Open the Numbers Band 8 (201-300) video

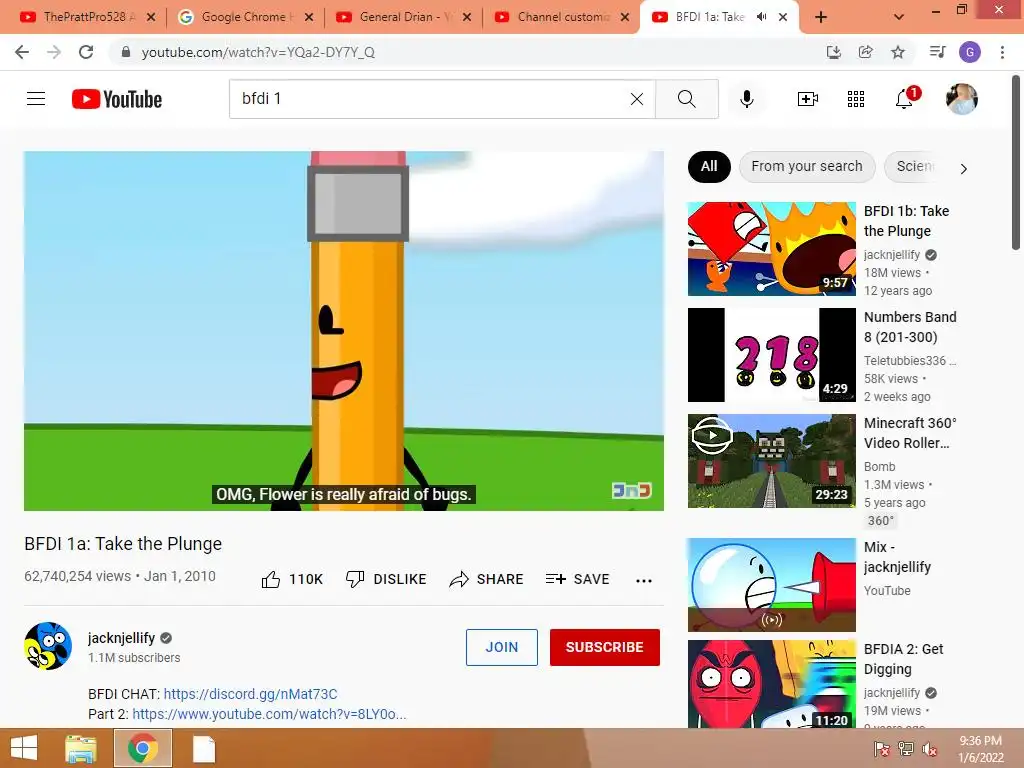coord(771,355)
